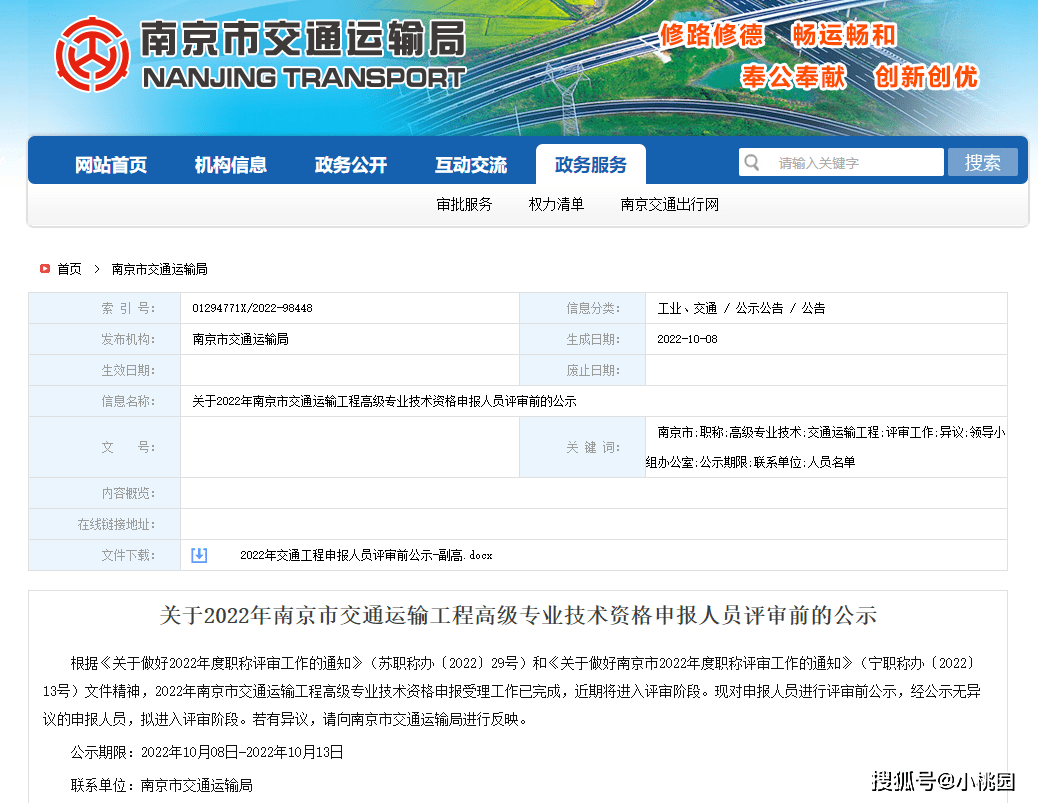Click 南京市交通运输局 in the 发布机构 row
The image size is (1038, 803).
(x=240, y=340)
